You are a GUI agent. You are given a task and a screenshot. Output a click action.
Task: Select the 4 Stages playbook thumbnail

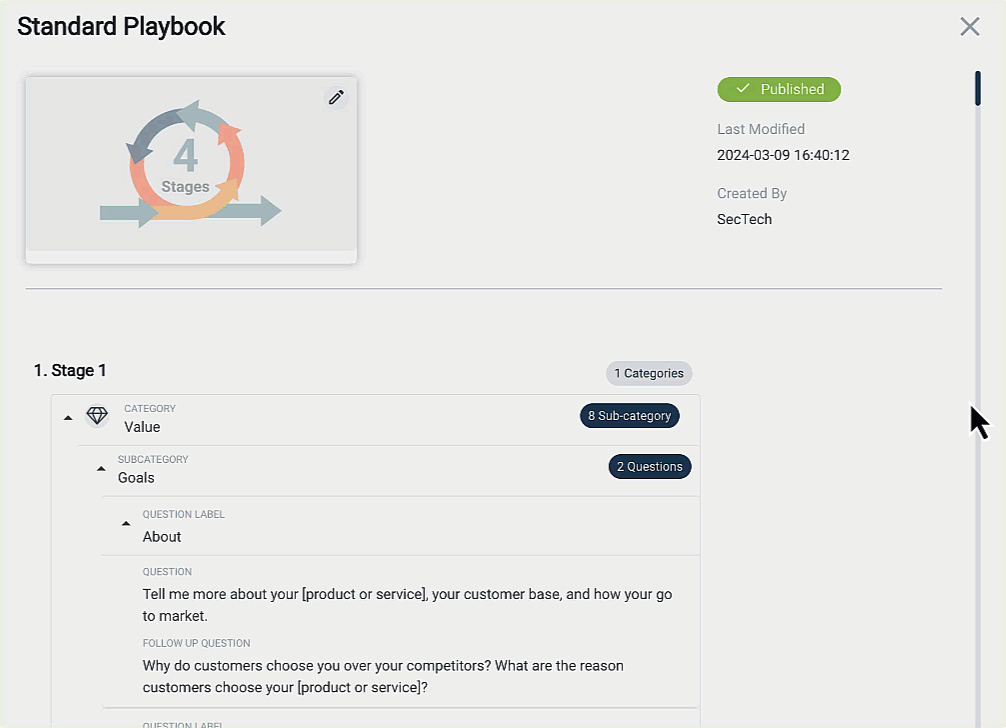pyautogui.click(x=191, y=165)
